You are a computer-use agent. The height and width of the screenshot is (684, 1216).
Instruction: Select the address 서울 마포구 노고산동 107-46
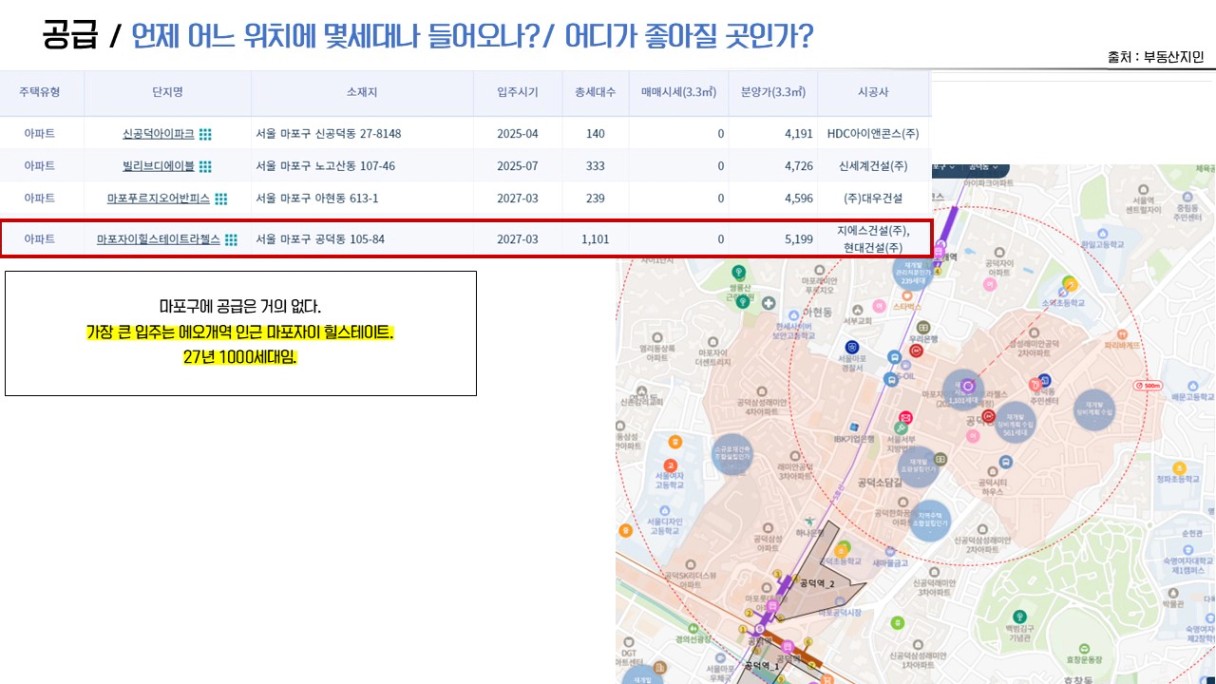(x=325, y=166)
